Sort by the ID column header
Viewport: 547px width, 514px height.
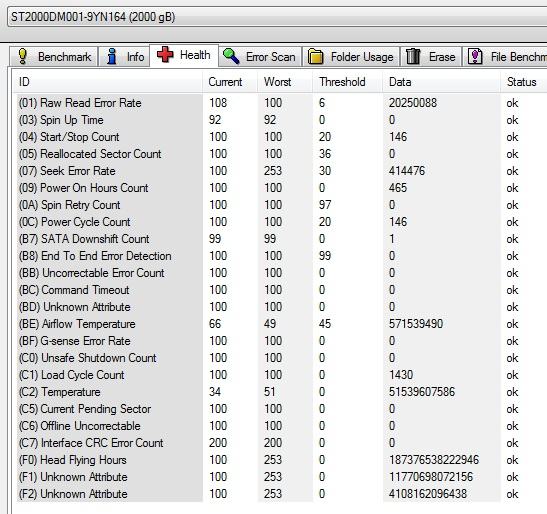[107, 82]
